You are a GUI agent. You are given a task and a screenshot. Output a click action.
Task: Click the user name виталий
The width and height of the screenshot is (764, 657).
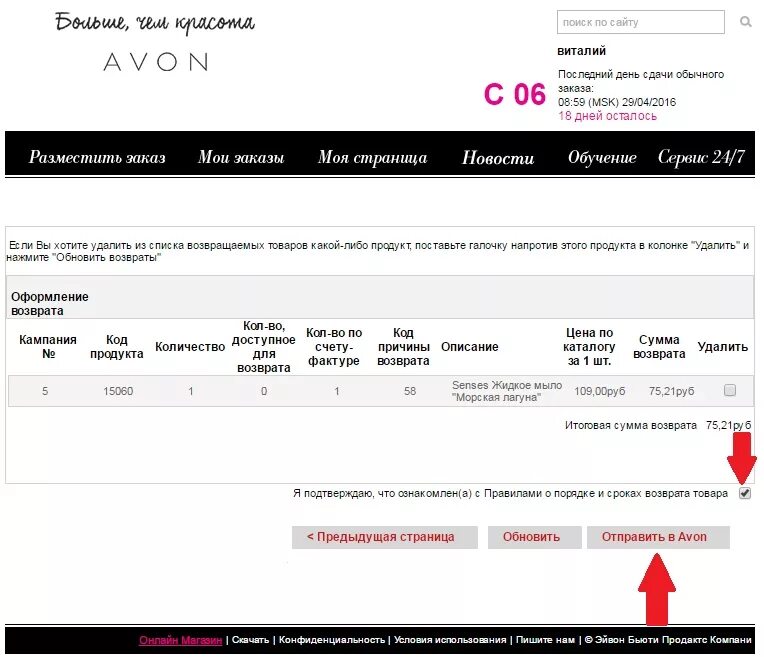pos(582,51)
